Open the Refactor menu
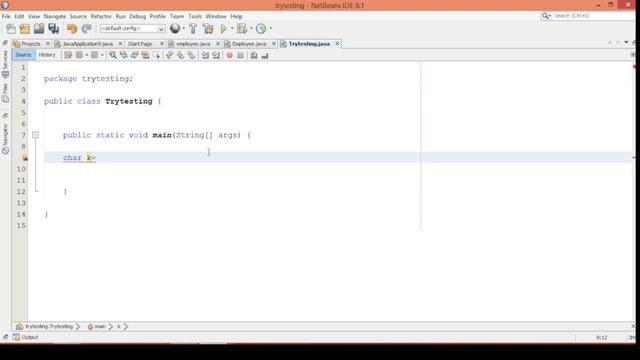The width and height of the screenshot is (640, 360). click(x=101, y=16)
